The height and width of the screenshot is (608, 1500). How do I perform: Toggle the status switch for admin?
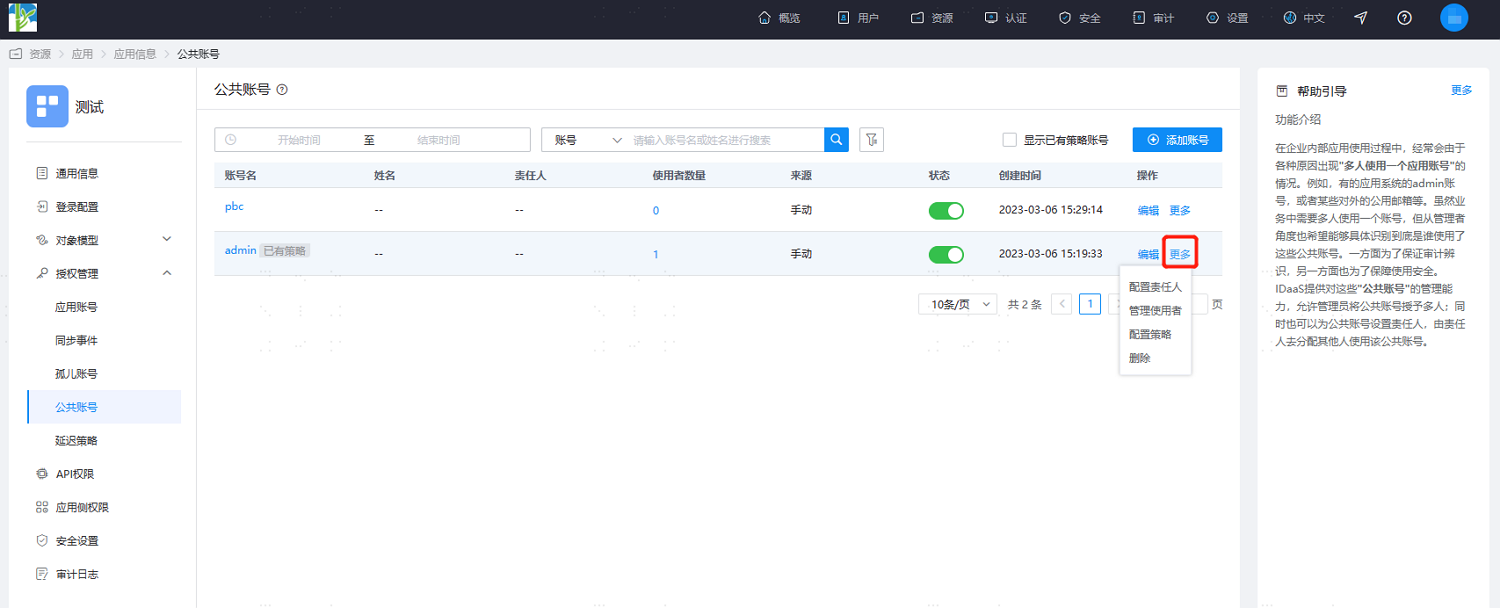pyautogui.click(x=946, y=254)
